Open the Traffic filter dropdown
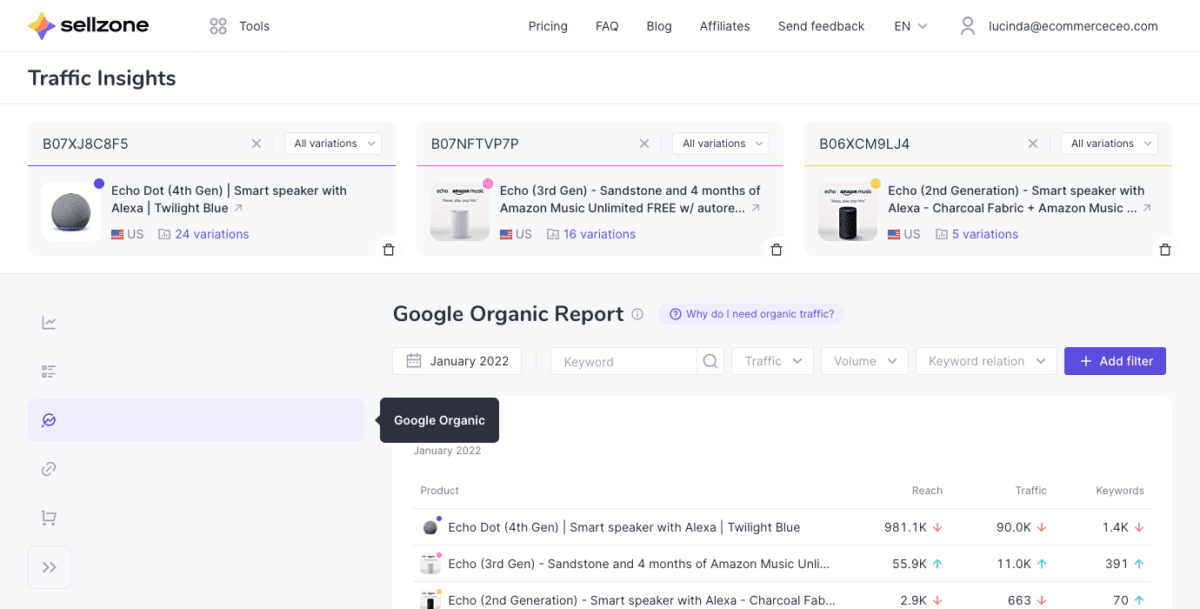Screen dimensions: 1200x609 point(772,361)
